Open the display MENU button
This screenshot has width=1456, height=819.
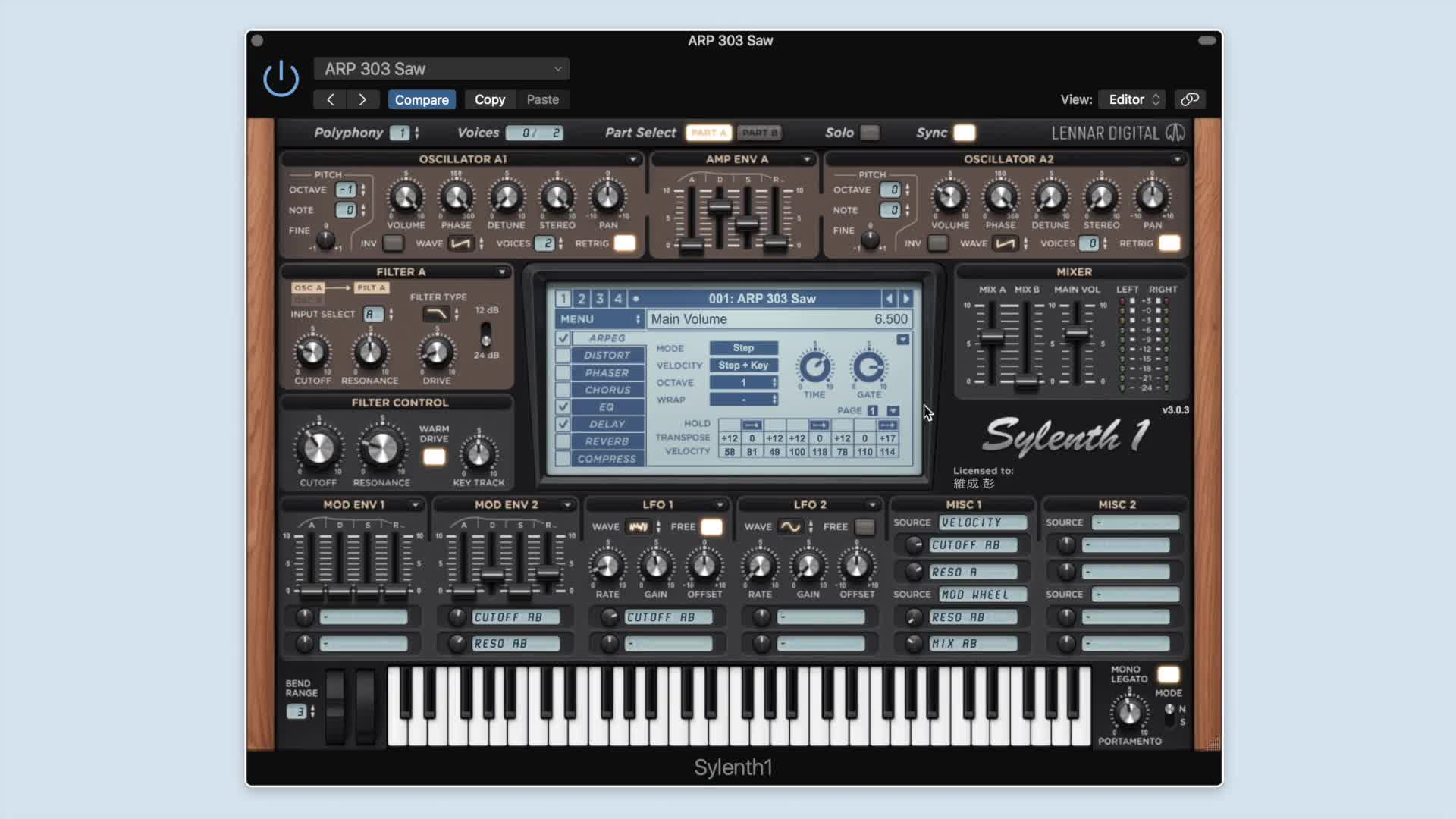click(x=599, y=319)
